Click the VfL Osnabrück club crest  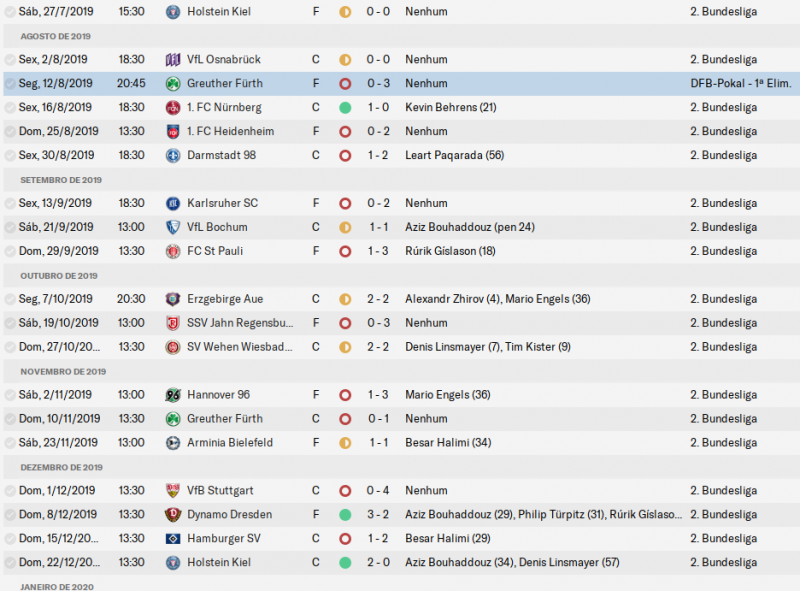click(172, 59)
